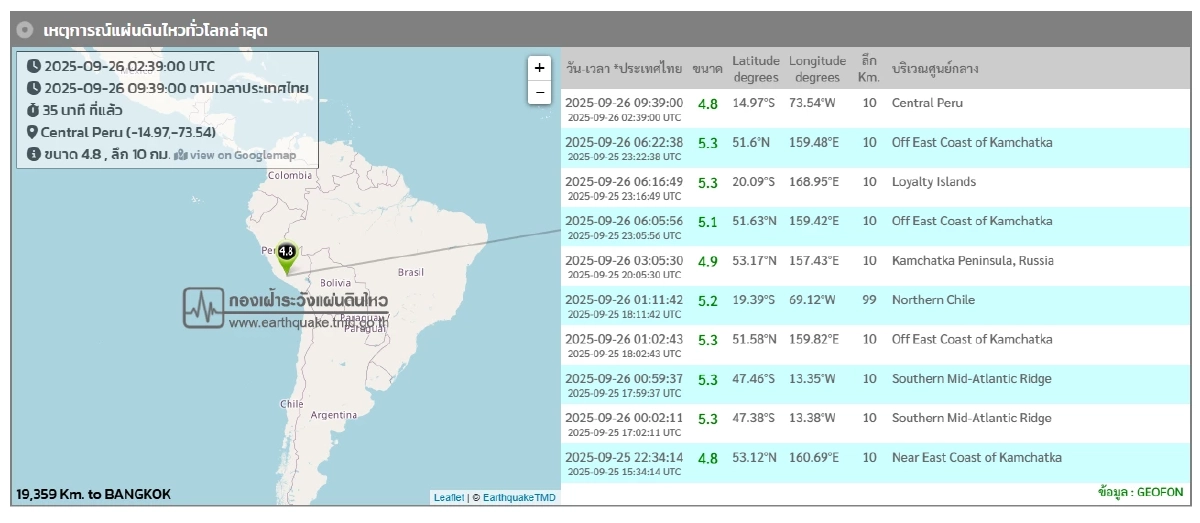Click the 4.8 magnitude map marker in Peru
The height and width of the screenshot is (523, 1200).
coord(287,258)
